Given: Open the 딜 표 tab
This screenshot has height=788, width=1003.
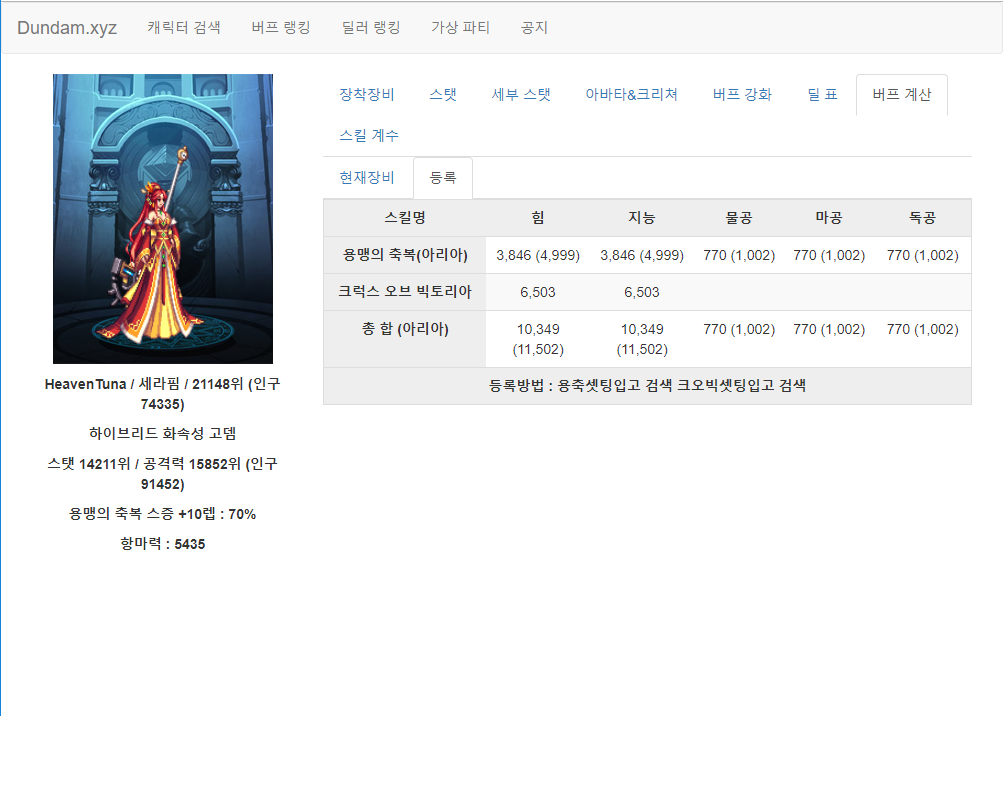Looking at the screenshot, I should click(822, 95).
